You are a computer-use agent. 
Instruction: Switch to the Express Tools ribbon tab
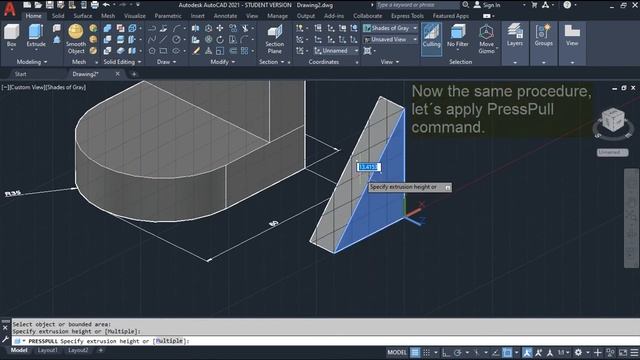pyautogui.click(x=407, y=16)
